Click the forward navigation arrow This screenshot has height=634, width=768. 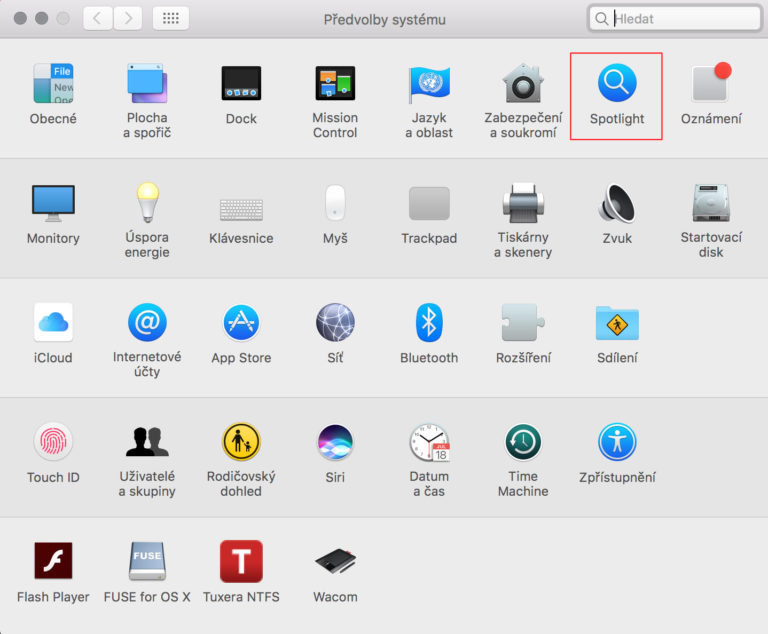point(127,19)
